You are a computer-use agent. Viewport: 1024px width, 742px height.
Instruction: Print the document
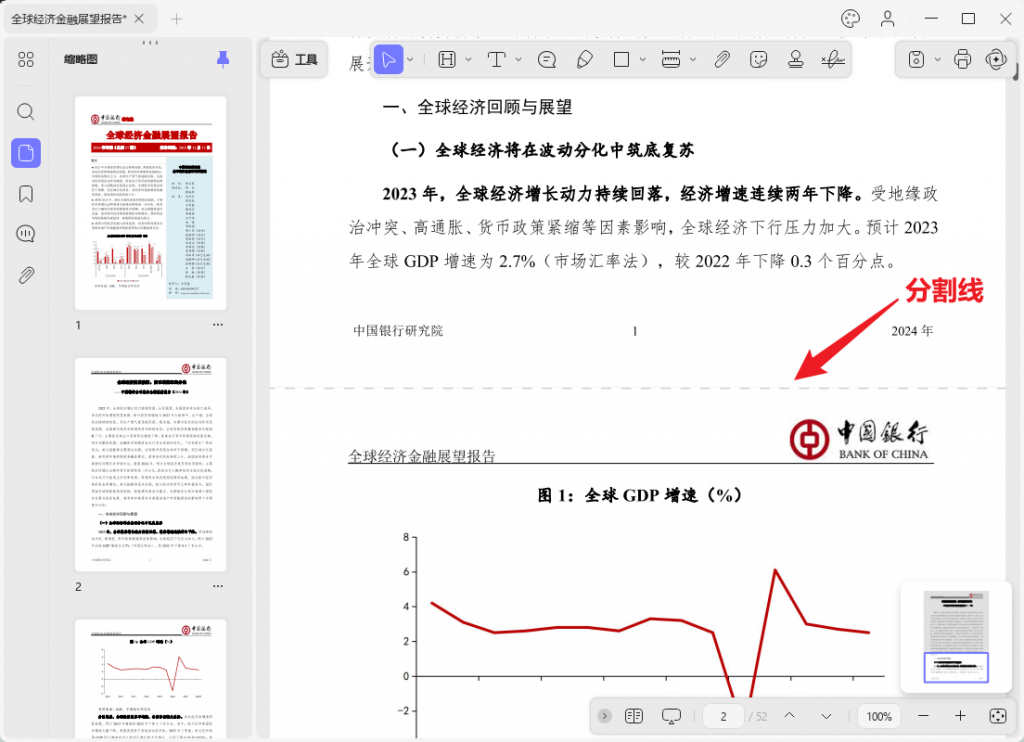point(963,59)
